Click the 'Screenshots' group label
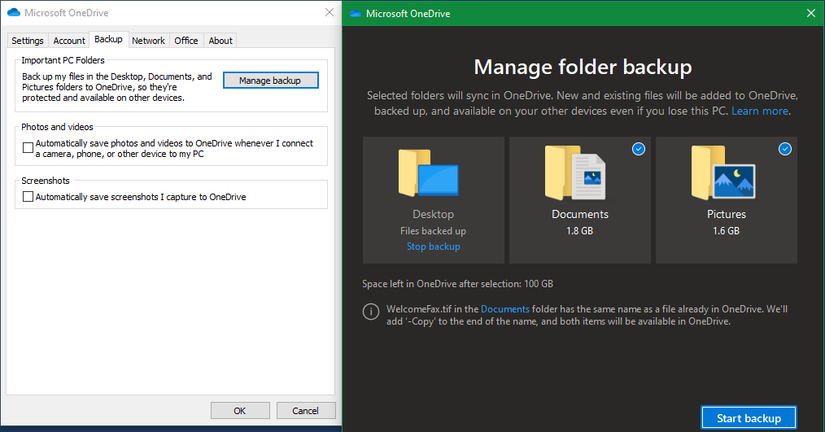The height and width of the screenshot is (432, 825). coord(45,180)
